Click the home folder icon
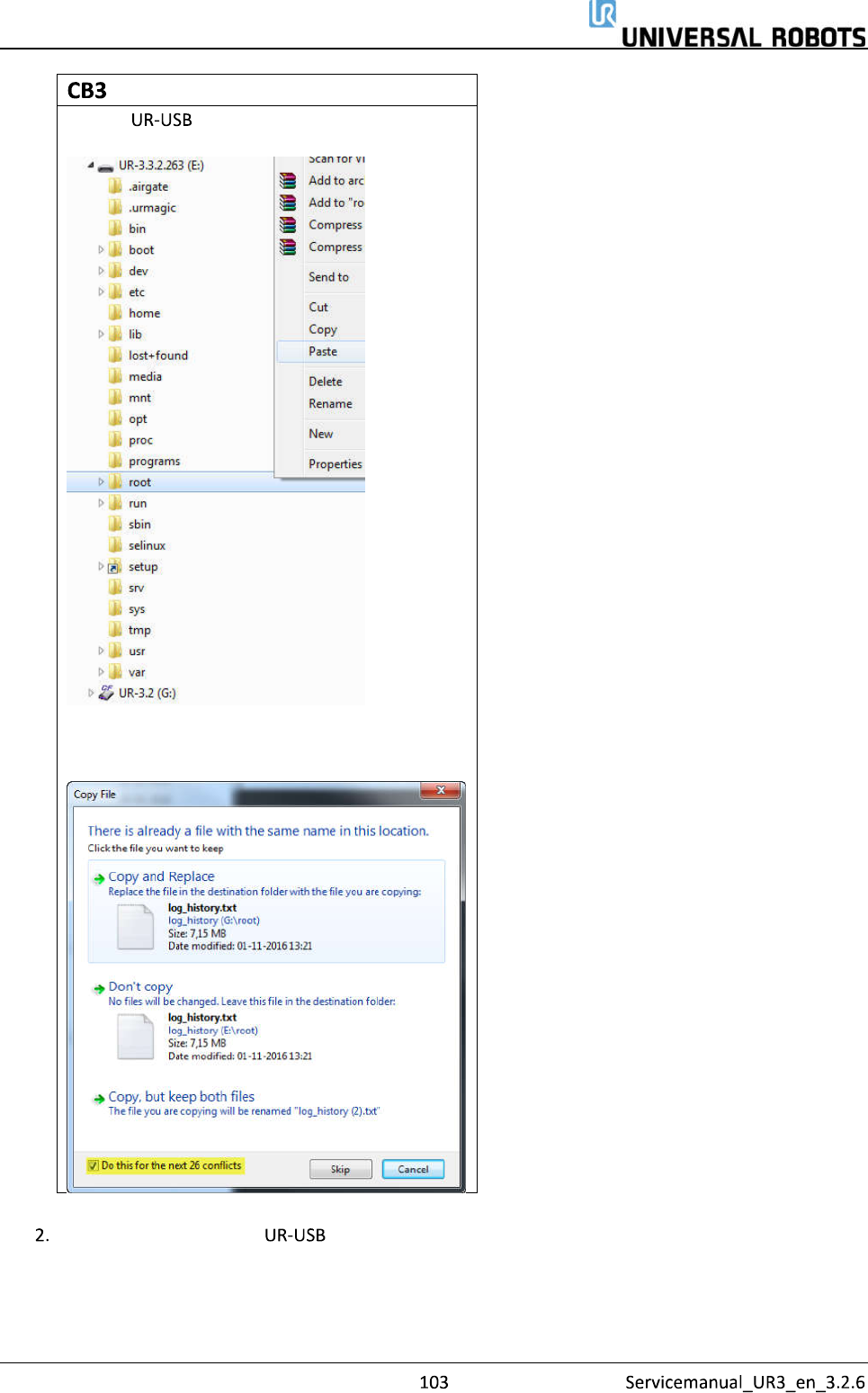Image resolution: width=868 pixels, height=1393 pixels. tap(115, 313)
